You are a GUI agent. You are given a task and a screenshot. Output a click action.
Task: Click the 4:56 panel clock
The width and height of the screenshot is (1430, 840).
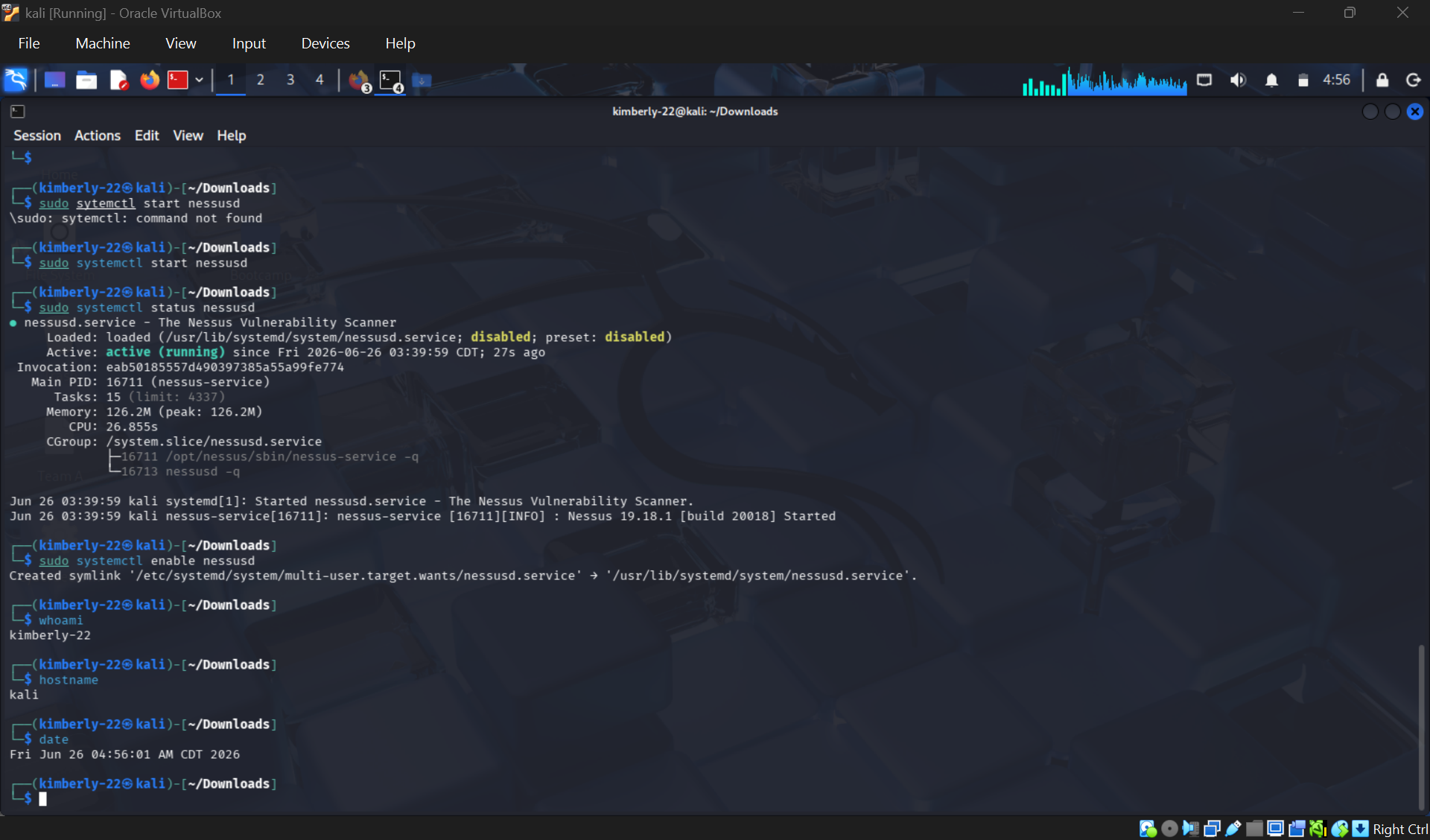[x=1336, y=80]
